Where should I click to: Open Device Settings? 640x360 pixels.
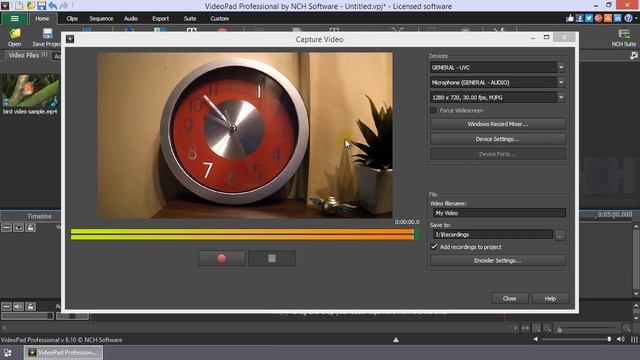pyautogui.click(x=498, y=139)
